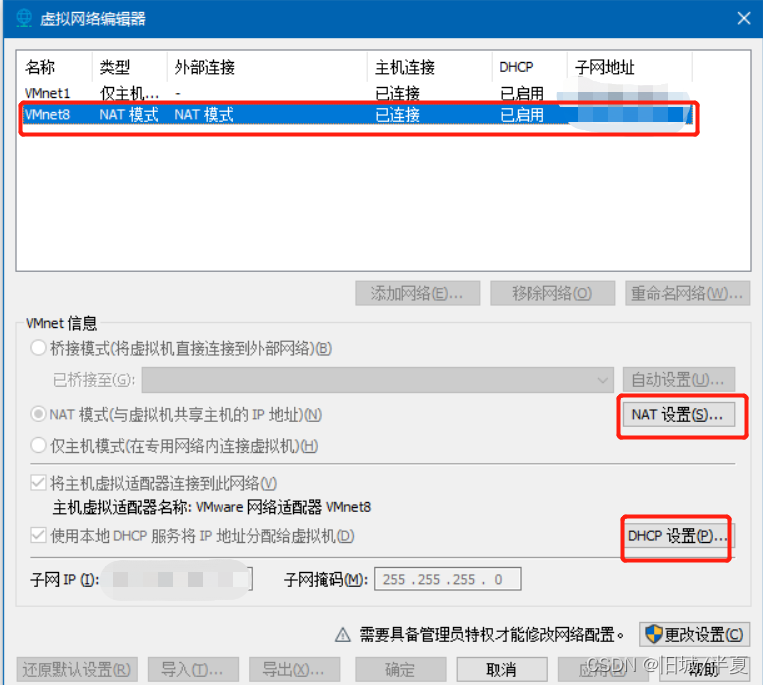The height and width of the screenshot is (685, 763).
Task: Click VMnet1 仅主机 type cell
Action: tap(129, 93)
